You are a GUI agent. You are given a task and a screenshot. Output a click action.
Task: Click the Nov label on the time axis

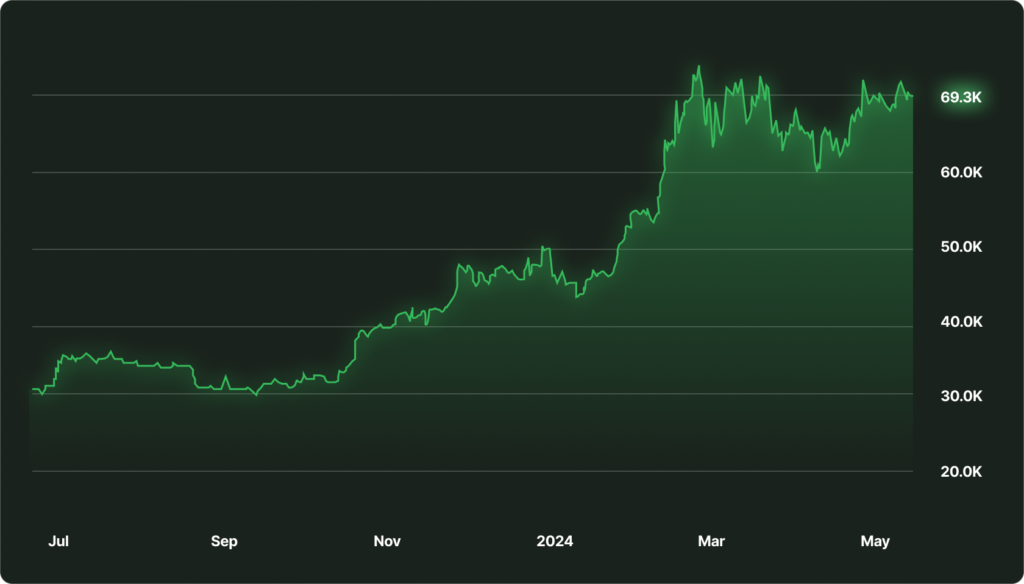tap(387, 541)
